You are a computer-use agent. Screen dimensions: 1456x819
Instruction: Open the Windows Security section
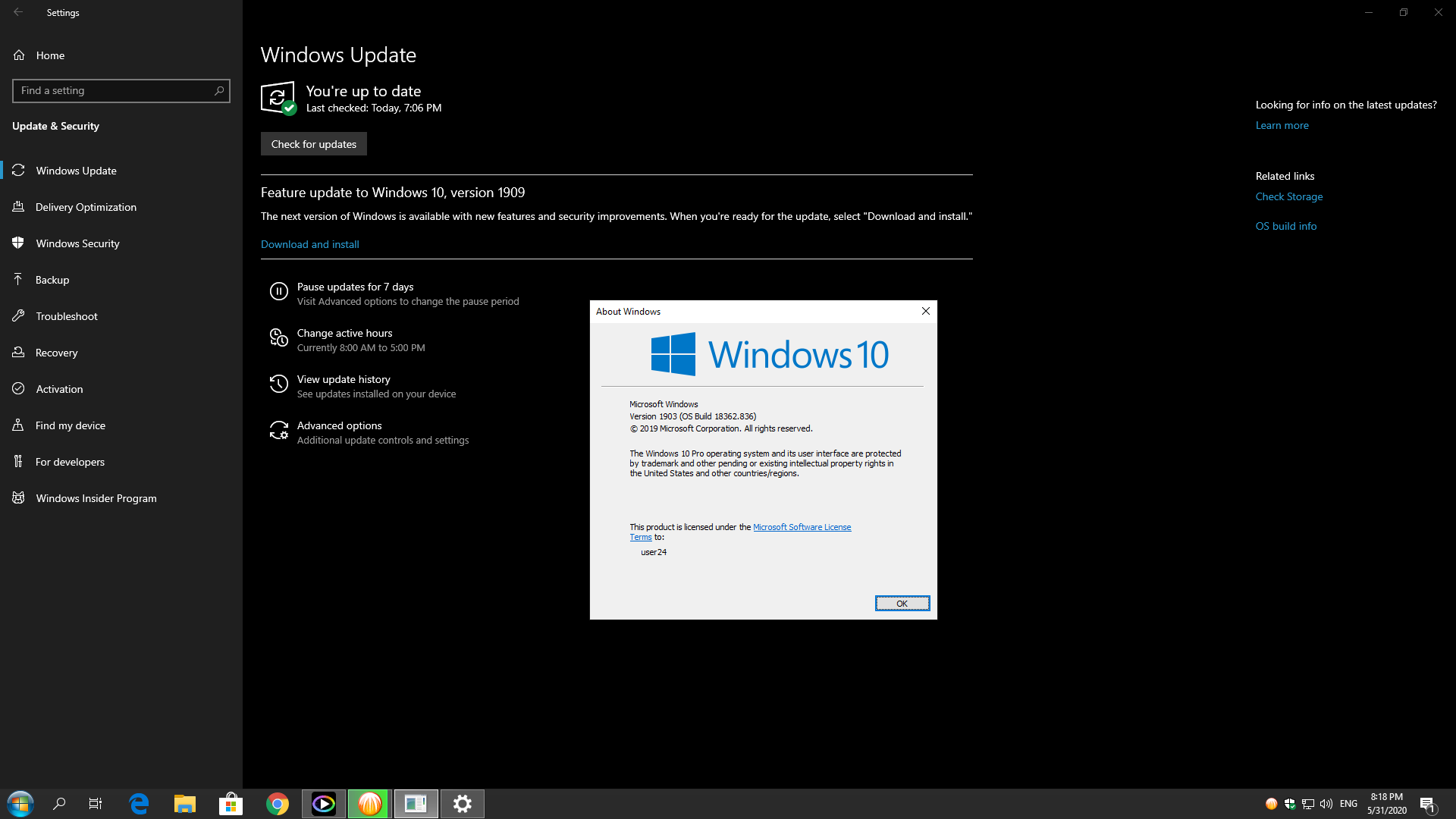tap(121, 243)
